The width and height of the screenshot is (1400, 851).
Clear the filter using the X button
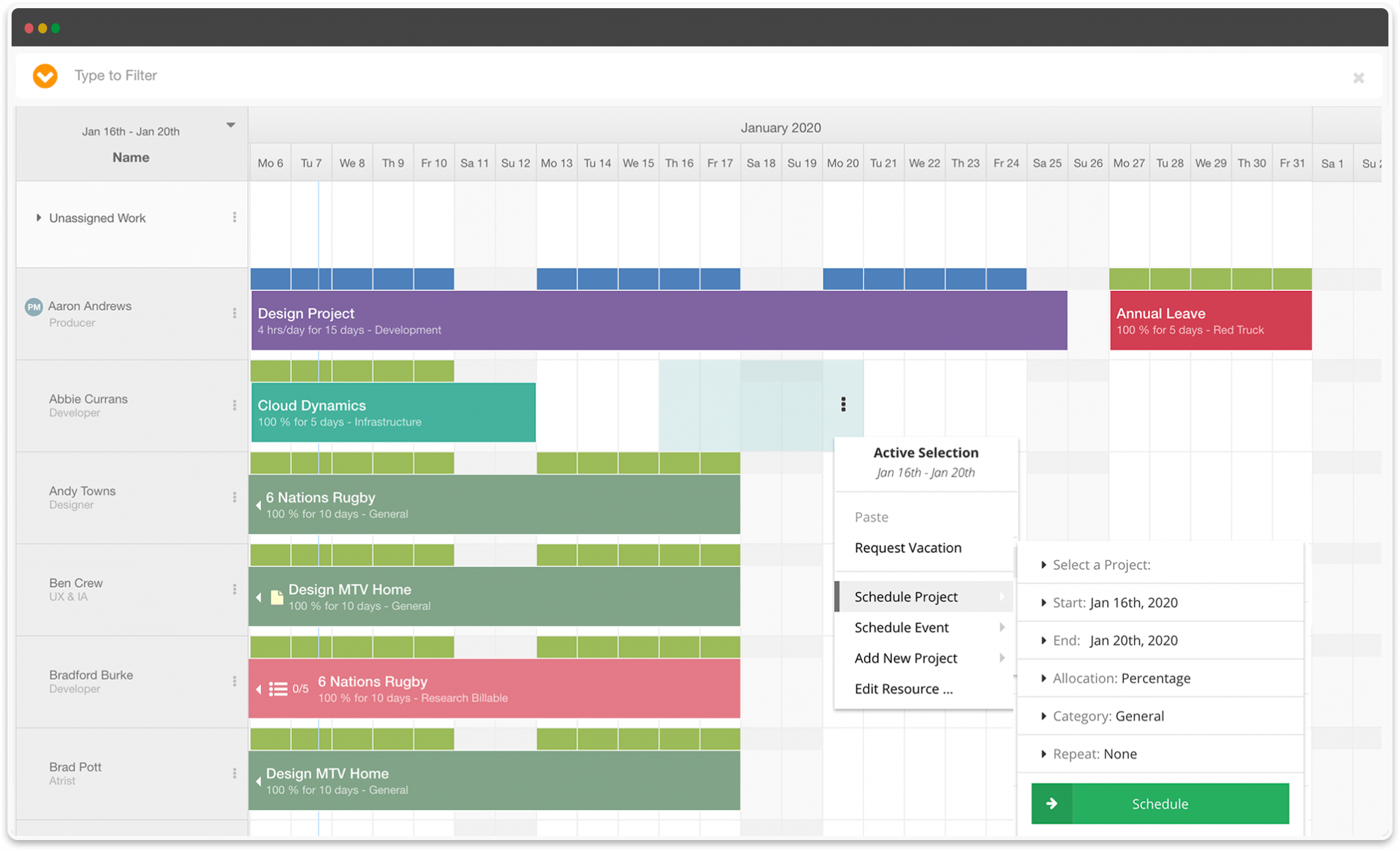coord(1359,78)
